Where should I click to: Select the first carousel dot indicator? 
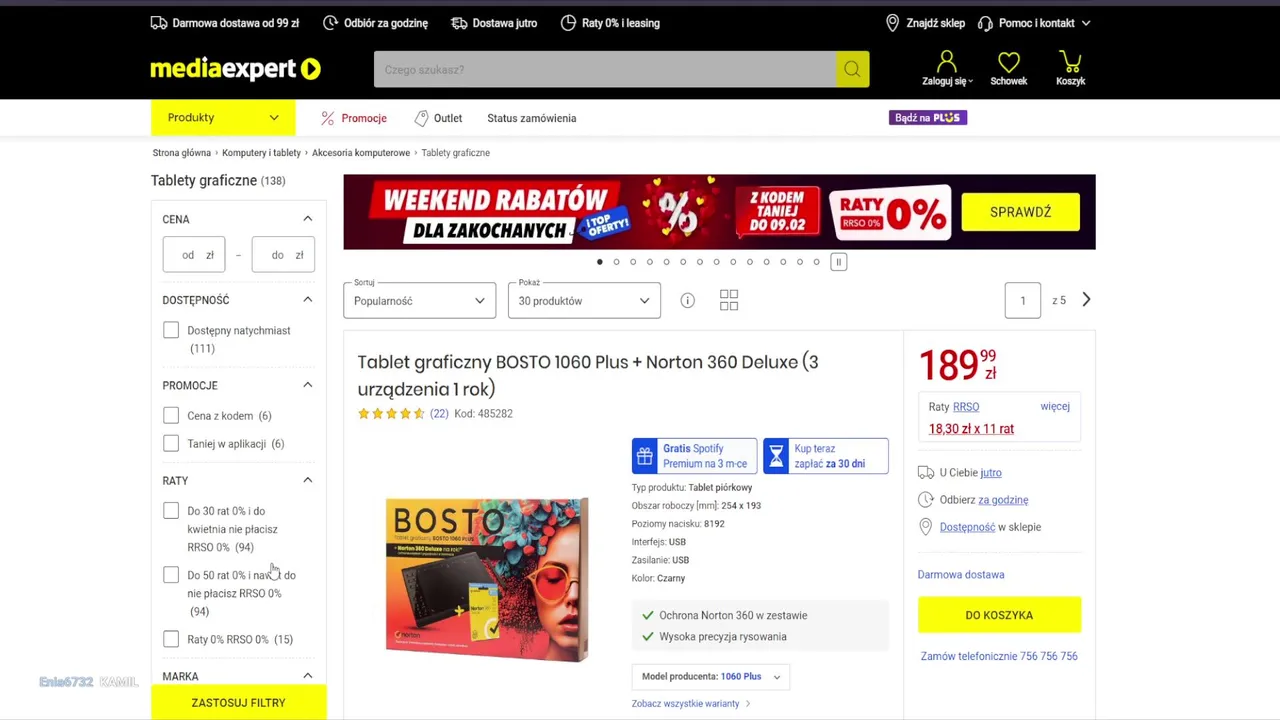point(600,262)
